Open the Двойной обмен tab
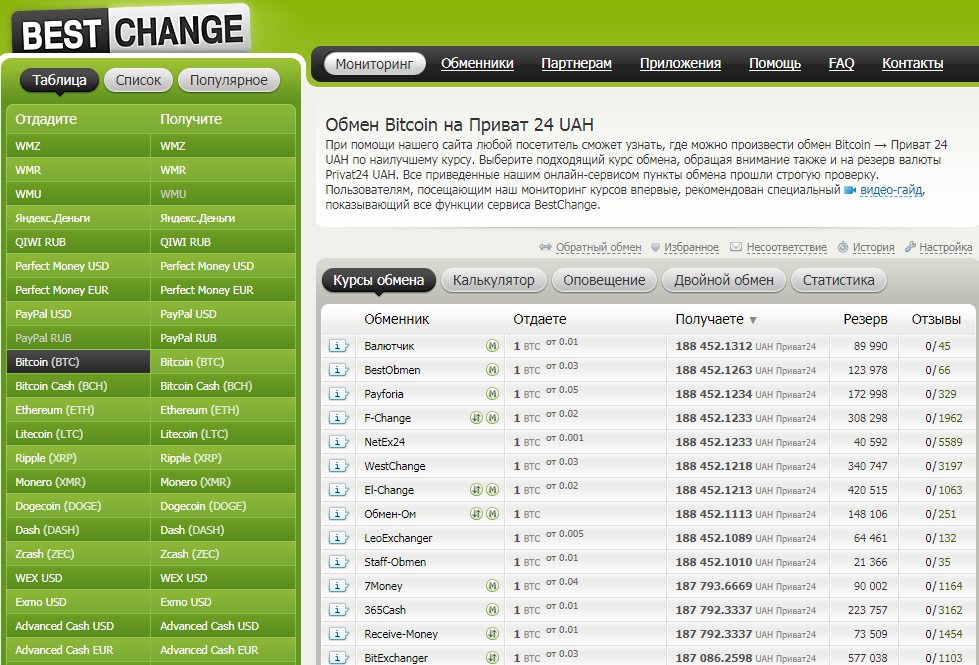 (724, 280)
